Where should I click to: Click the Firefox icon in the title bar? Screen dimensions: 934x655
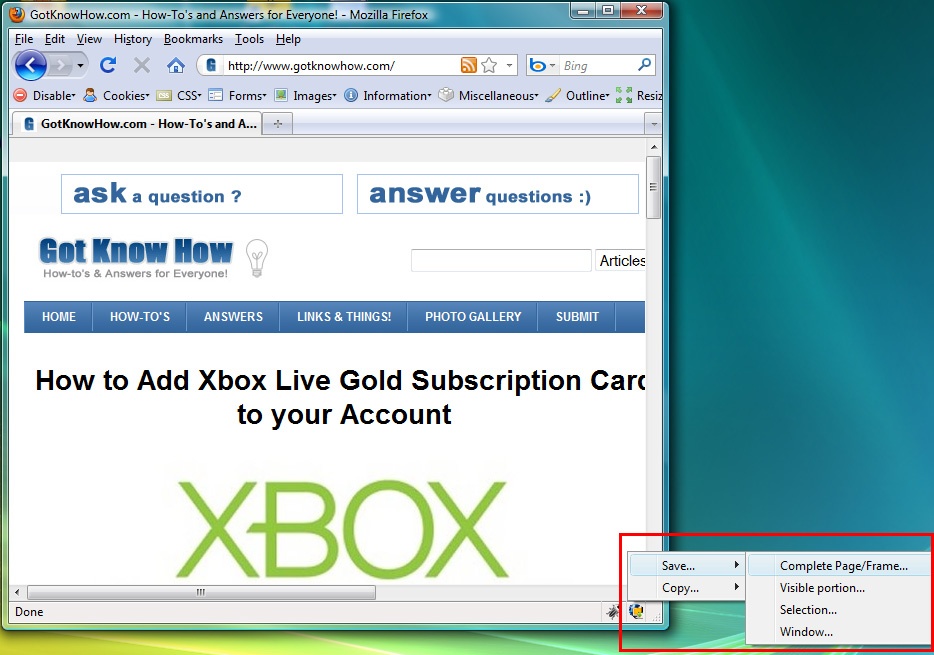click(x=17, y=14)
